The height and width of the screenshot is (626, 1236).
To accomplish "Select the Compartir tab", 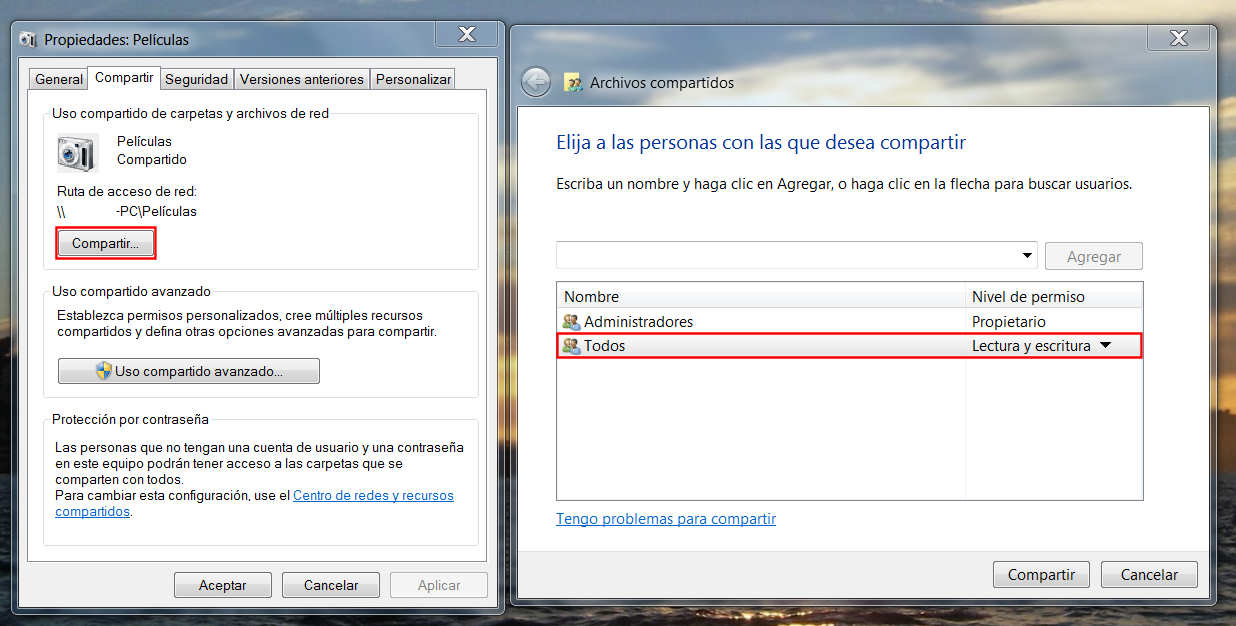I will [x=124, y=77].
